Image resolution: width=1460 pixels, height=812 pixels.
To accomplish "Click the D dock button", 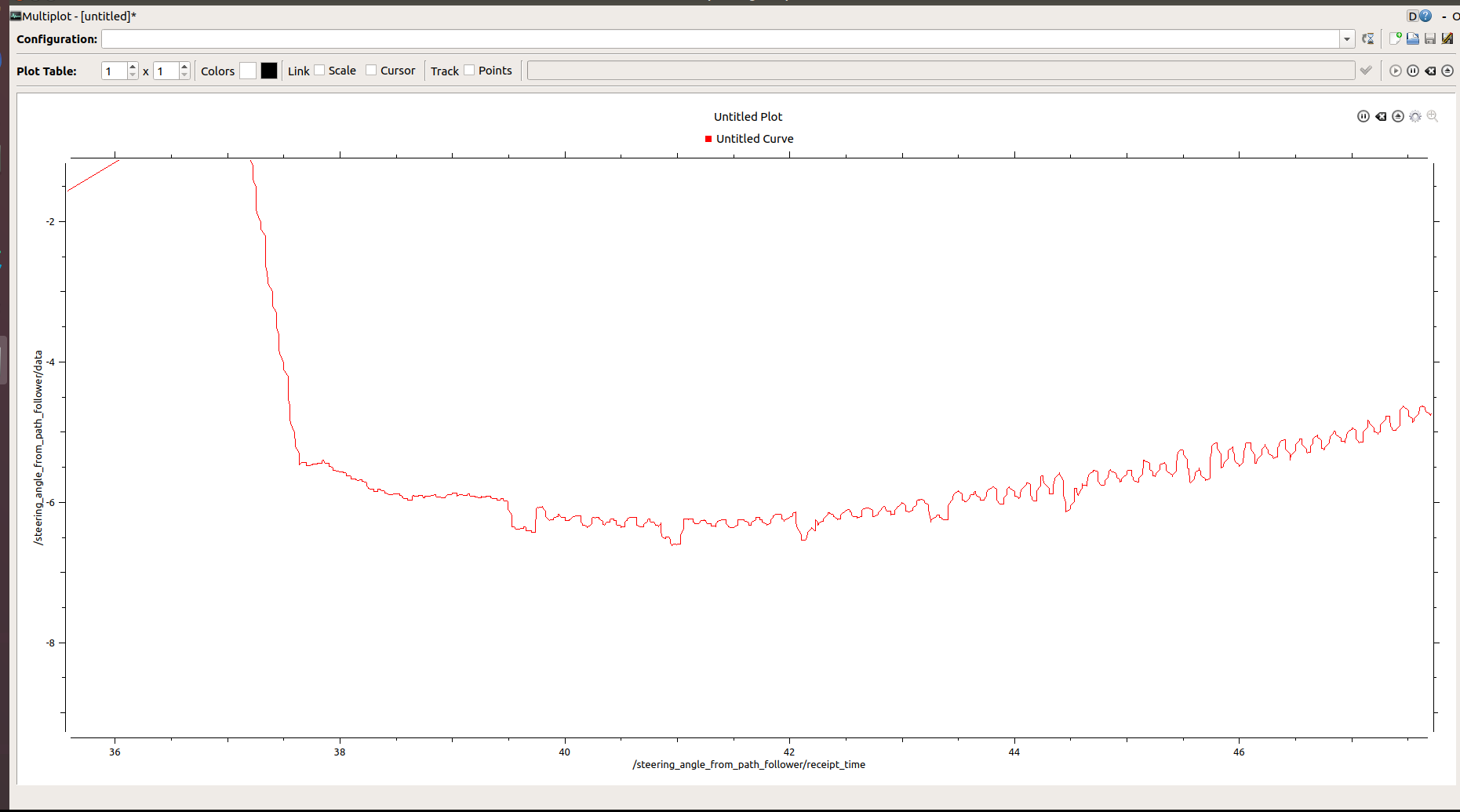I will tap(1412, 16).
